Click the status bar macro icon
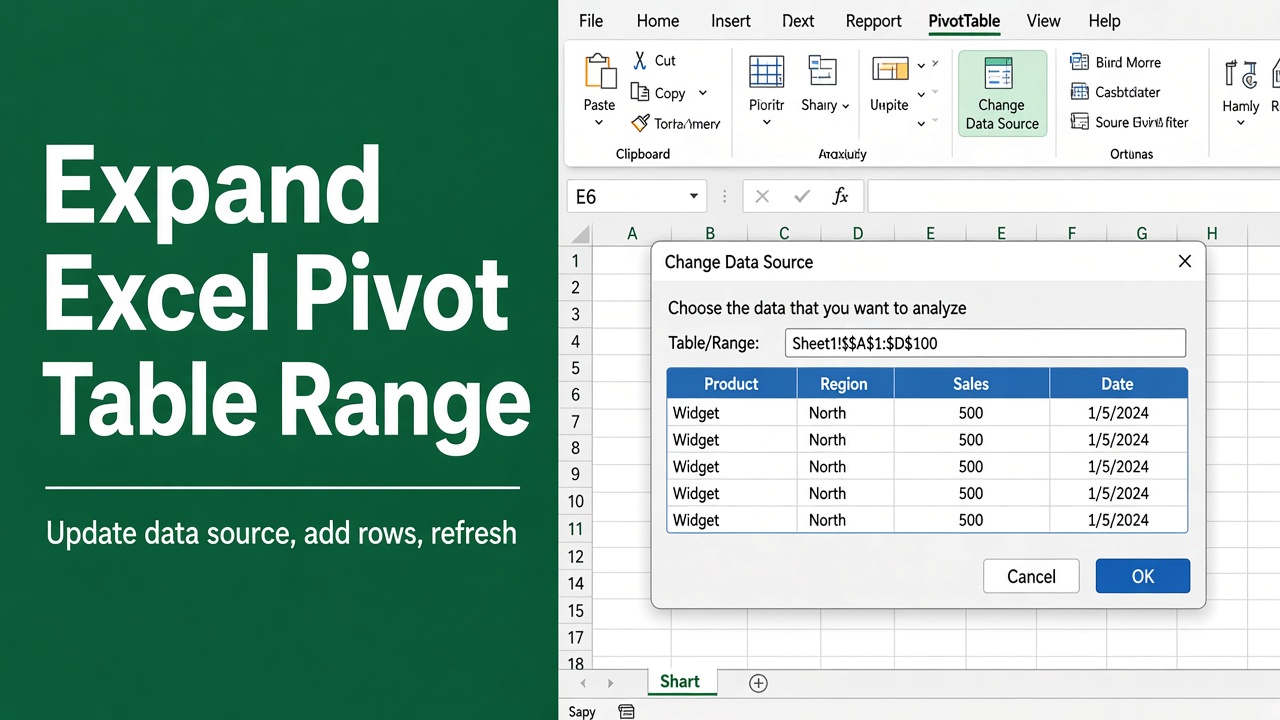The height and width of the screenshot is (720, 1280). 626,712
